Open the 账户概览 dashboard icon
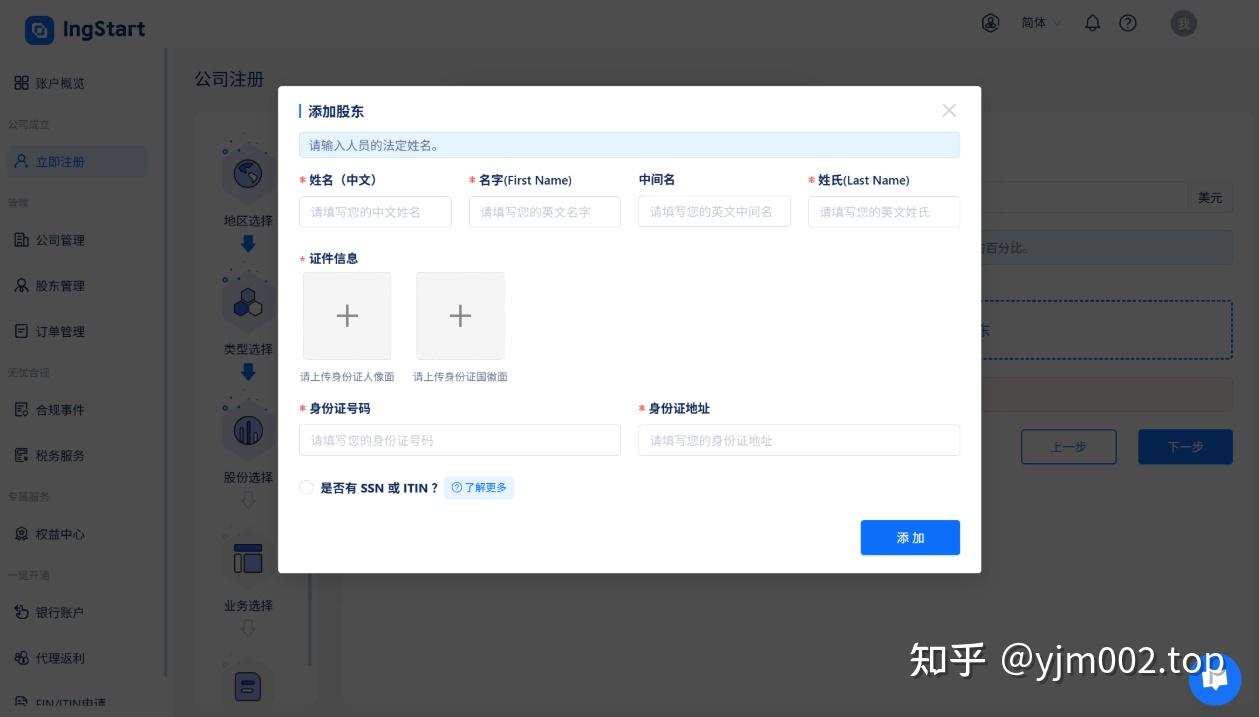The image size is (1259, 717). click(x=22, y=83)
